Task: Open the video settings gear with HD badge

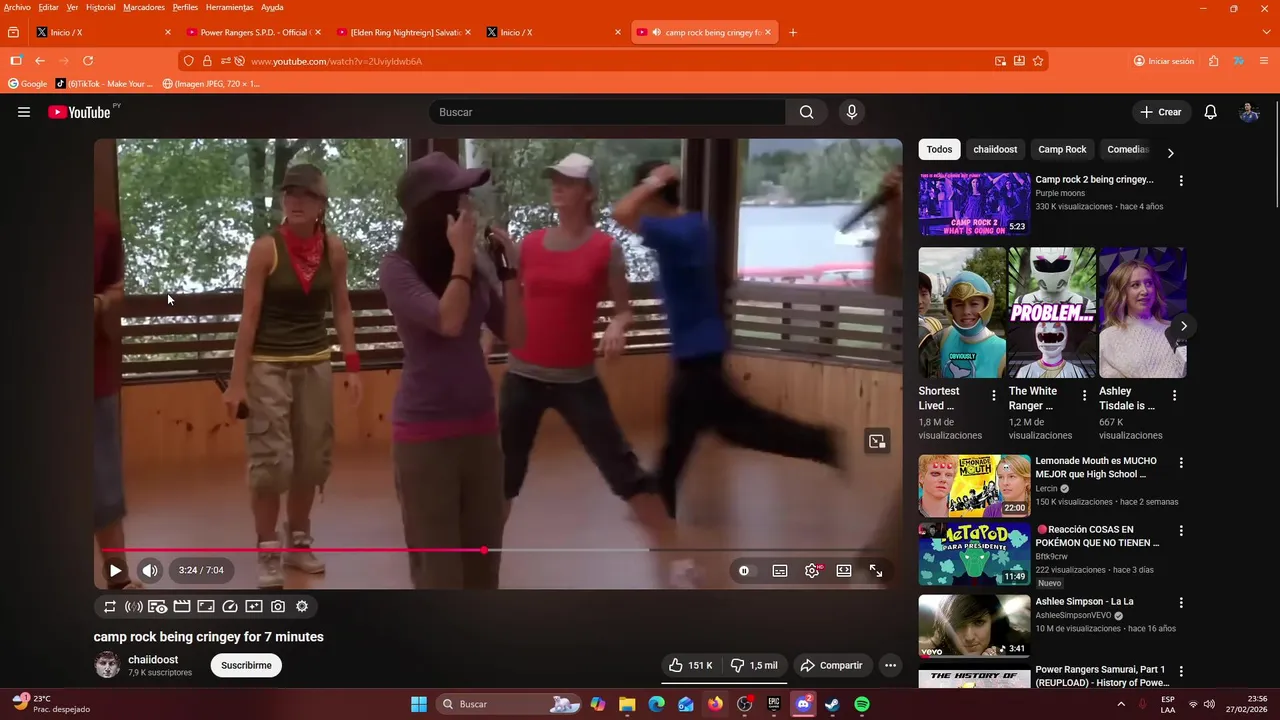Action: (x=812, y=570)
